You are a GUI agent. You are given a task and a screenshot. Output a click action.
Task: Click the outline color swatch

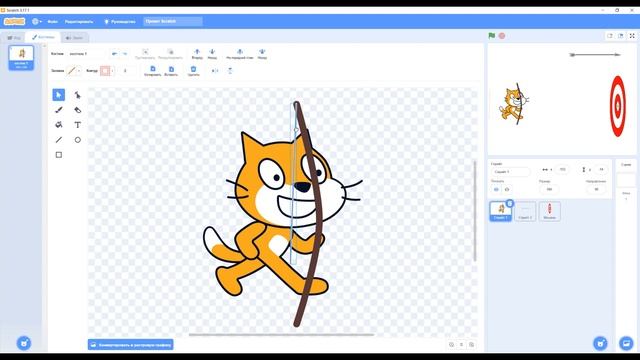105,71
